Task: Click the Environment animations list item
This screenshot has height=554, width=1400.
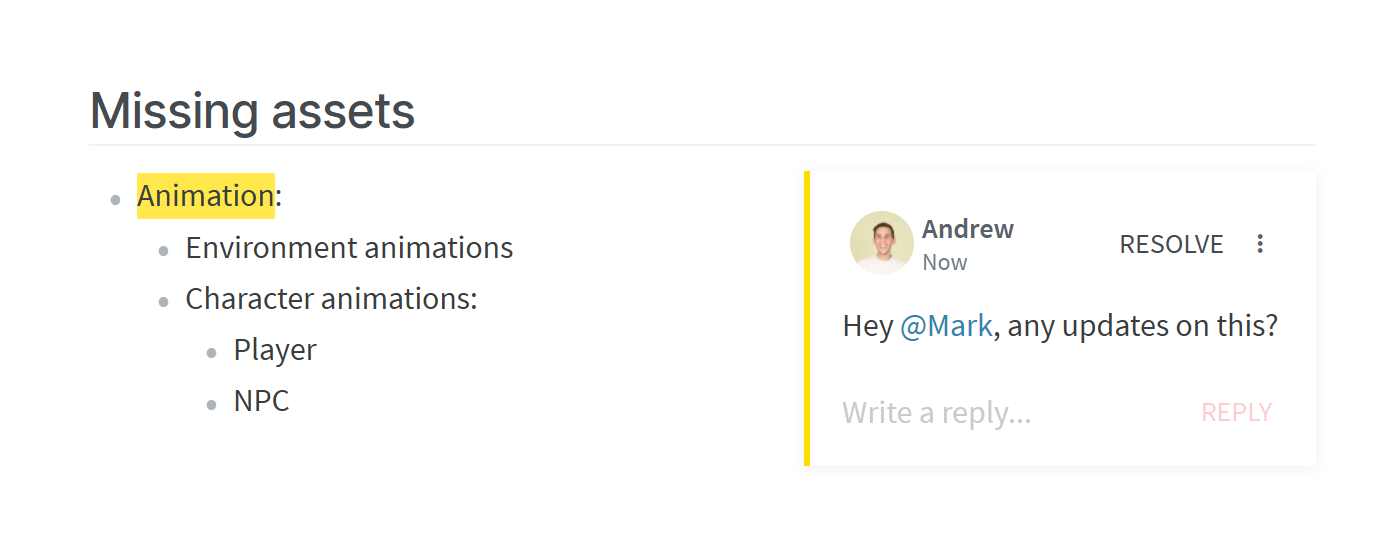Action: [x=349, y=247]
